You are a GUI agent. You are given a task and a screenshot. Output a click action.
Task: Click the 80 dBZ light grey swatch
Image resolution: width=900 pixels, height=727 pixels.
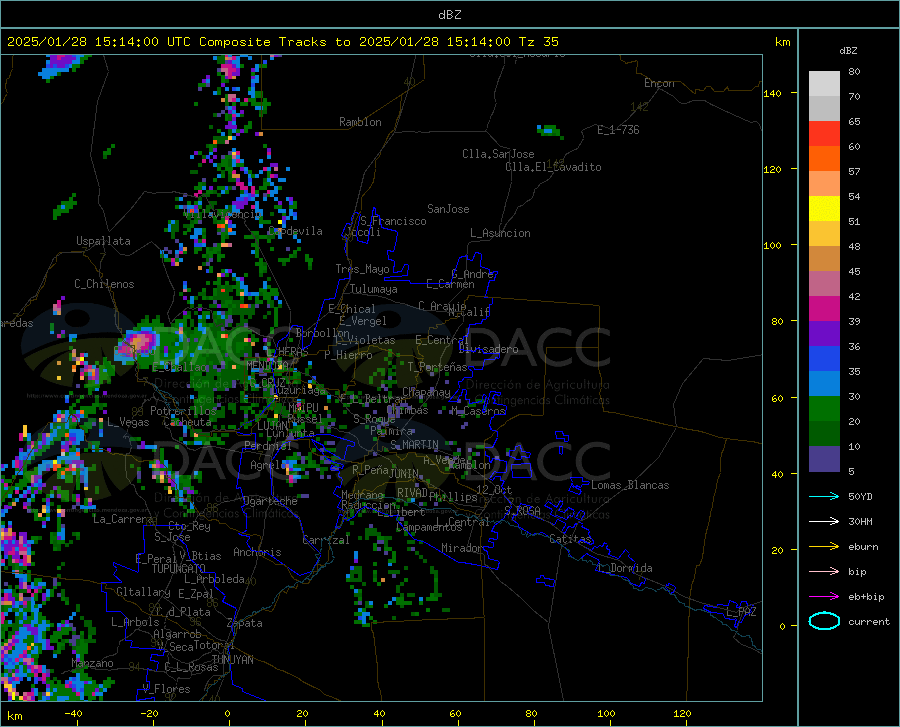[824, 83]
